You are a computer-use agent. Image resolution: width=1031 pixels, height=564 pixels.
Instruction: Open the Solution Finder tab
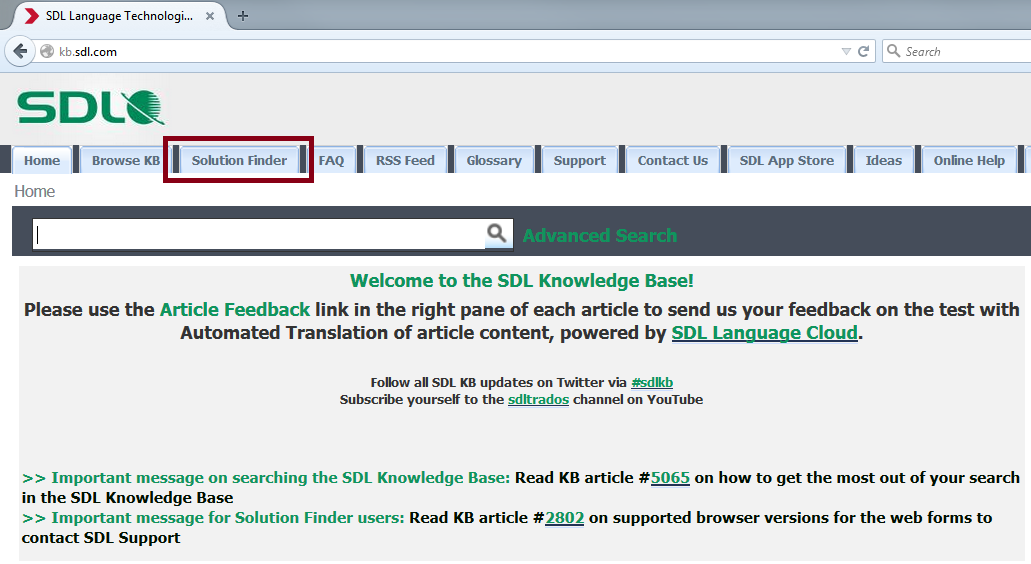pos(239,160)
